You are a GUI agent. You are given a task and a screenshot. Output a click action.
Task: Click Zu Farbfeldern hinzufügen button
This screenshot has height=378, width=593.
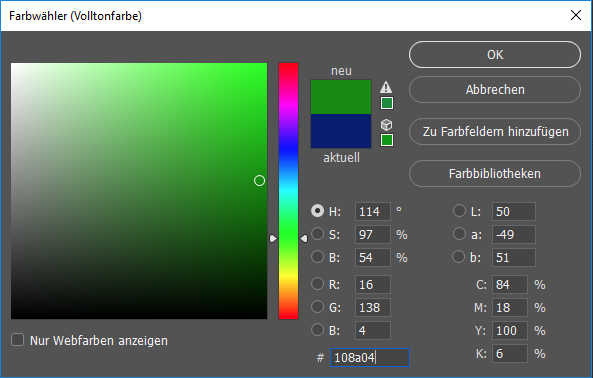pos(495,132)
